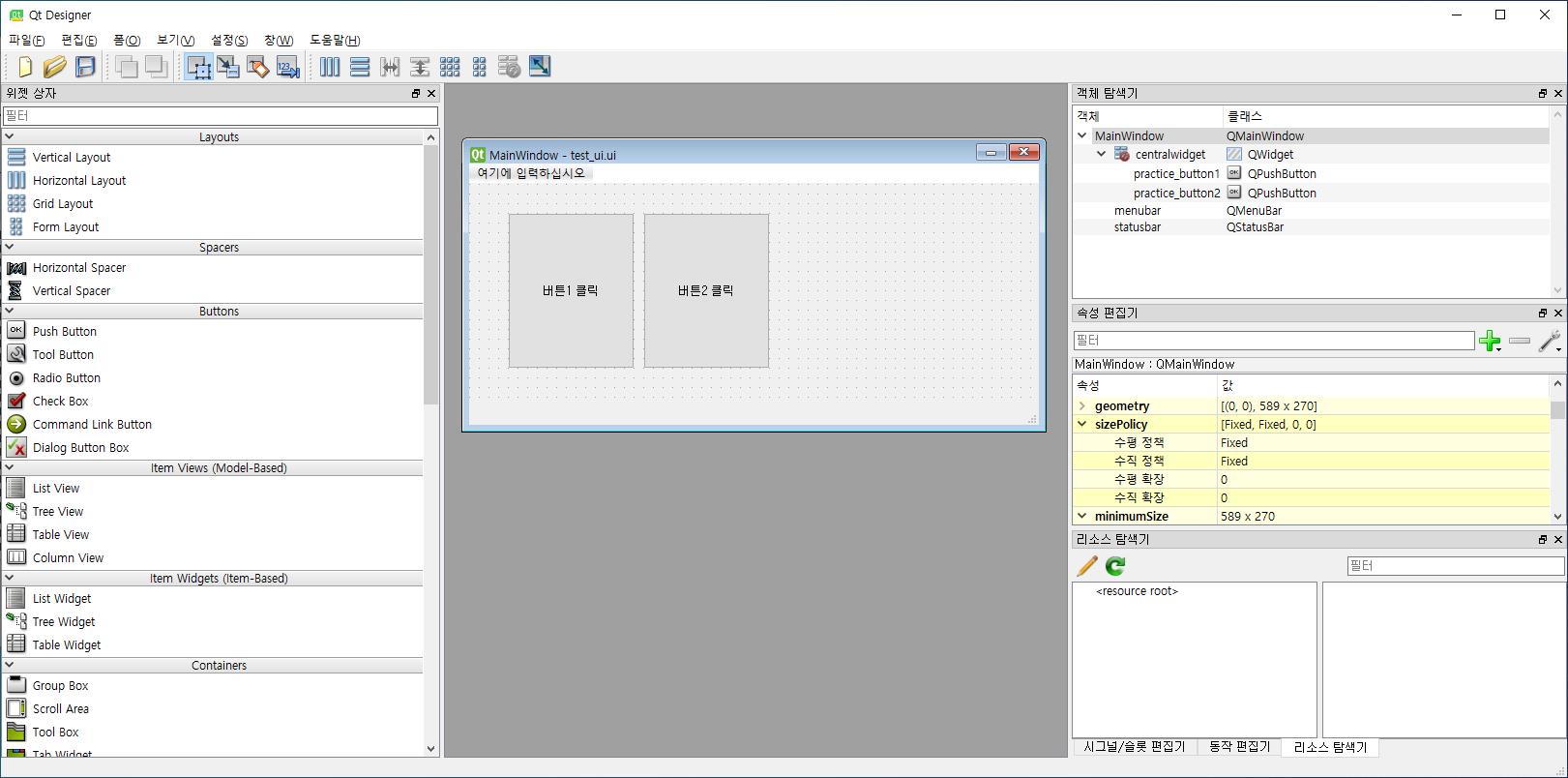Pick Command Link Button widget
This screenshot has width=1568, height=778.
[92, 424]
